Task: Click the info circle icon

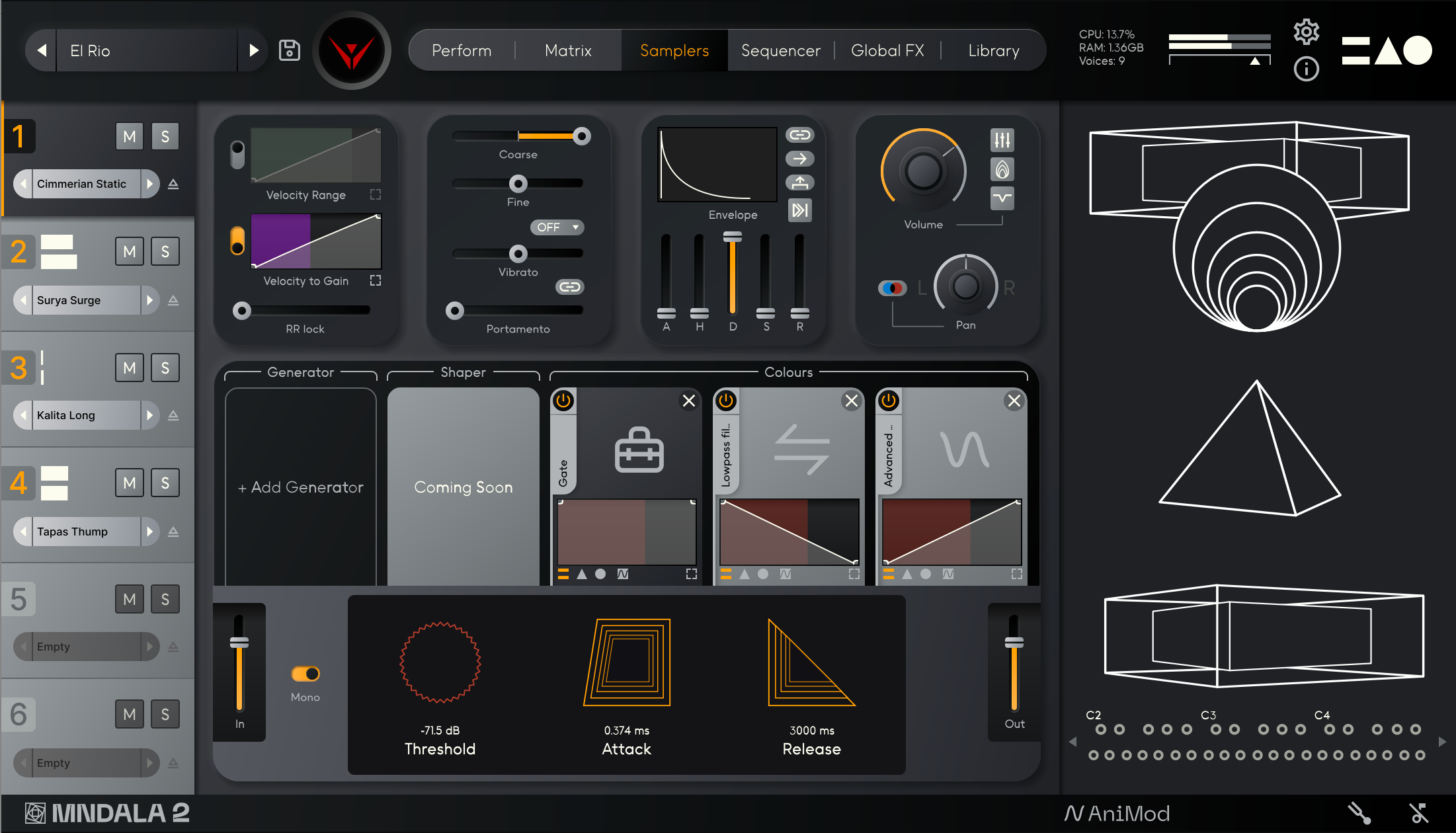Action: [1306, 69]
